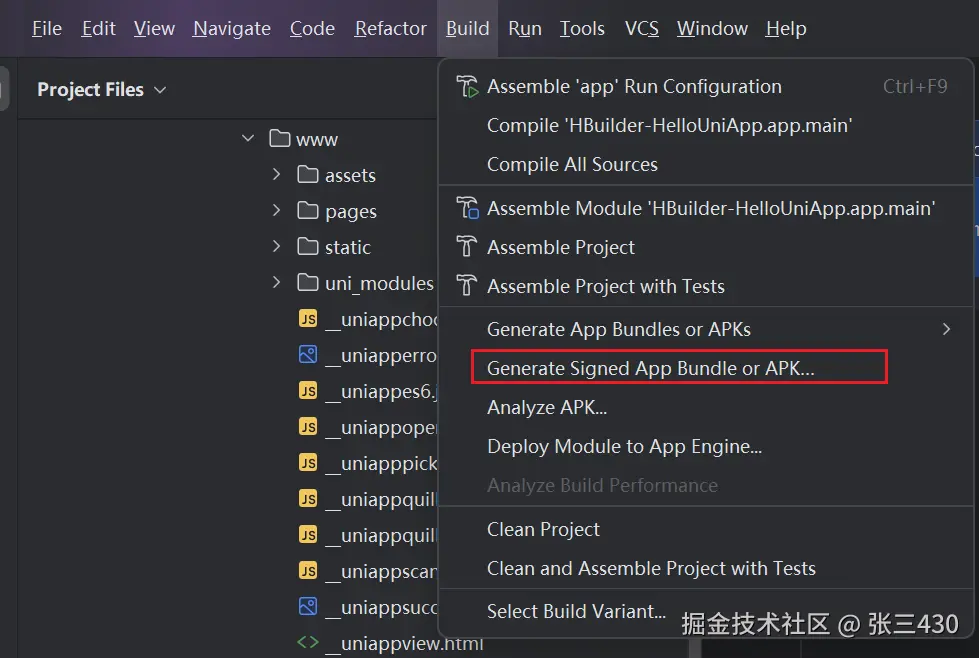
Task: Open the View menu
Action: point(154,29)
